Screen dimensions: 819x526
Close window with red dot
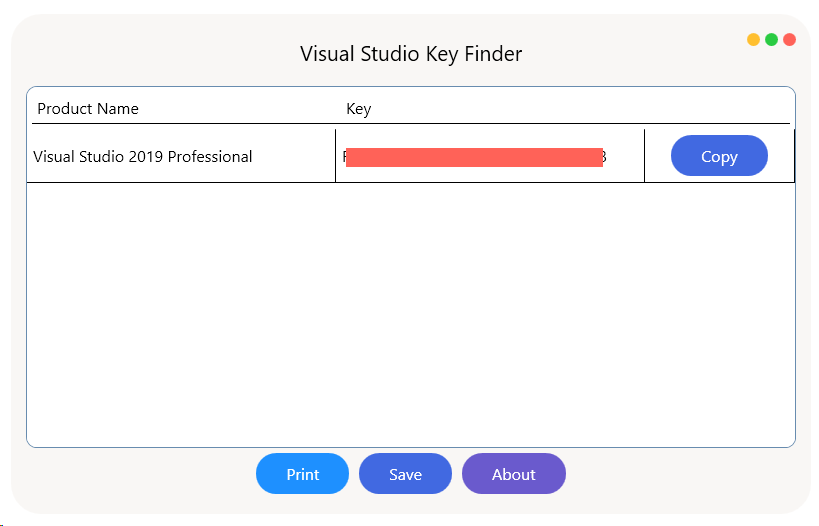point(790,40)
